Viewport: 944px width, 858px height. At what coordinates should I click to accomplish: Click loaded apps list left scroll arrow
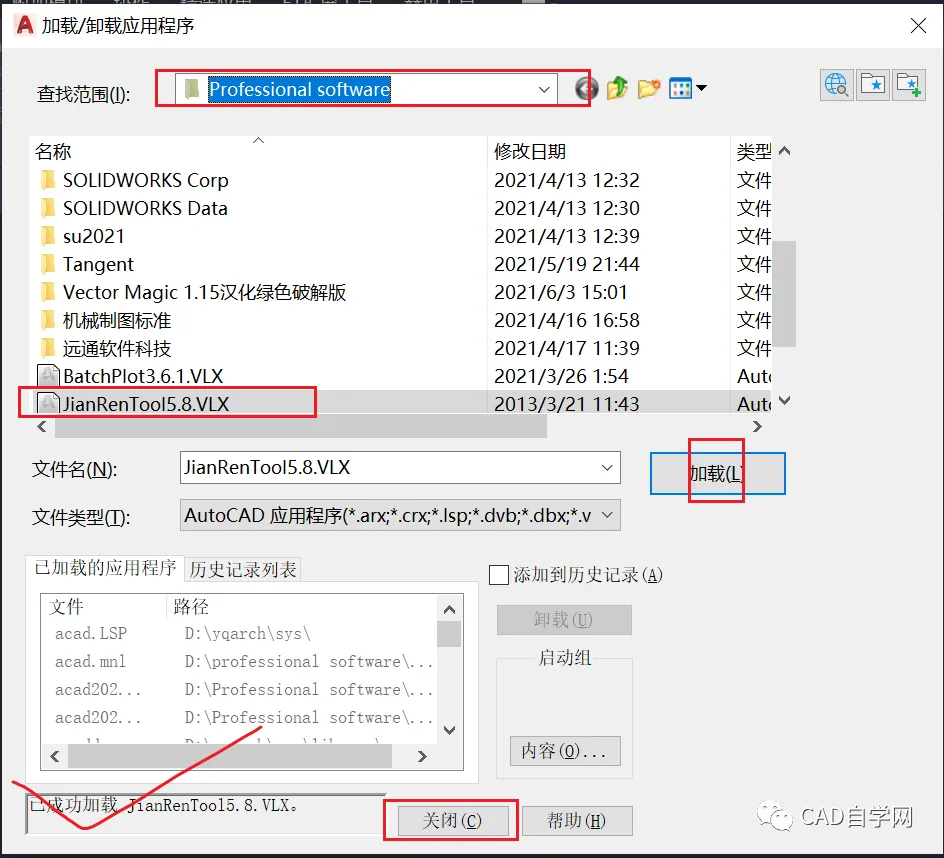(55, 756)
